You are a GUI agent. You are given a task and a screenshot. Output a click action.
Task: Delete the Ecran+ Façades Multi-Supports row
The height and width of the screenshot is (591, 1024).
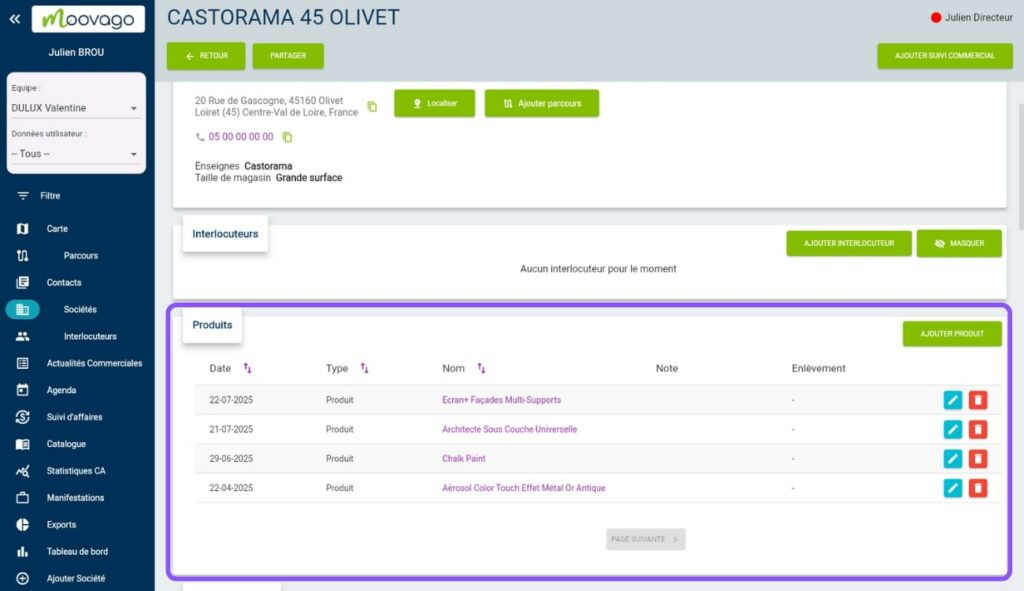(978, 400)
